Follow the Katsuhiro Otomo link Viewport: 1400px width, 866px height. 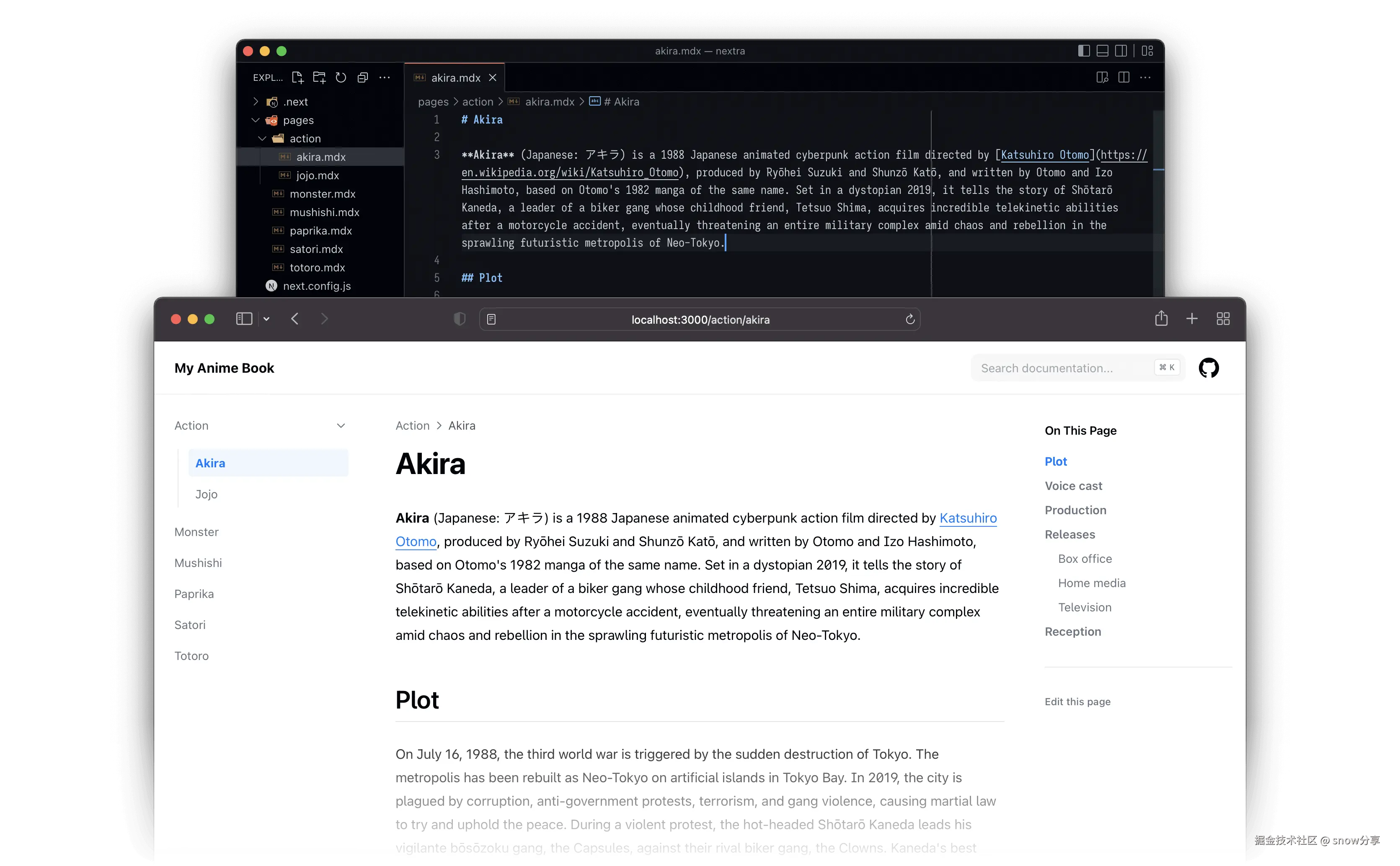point(968,518)
